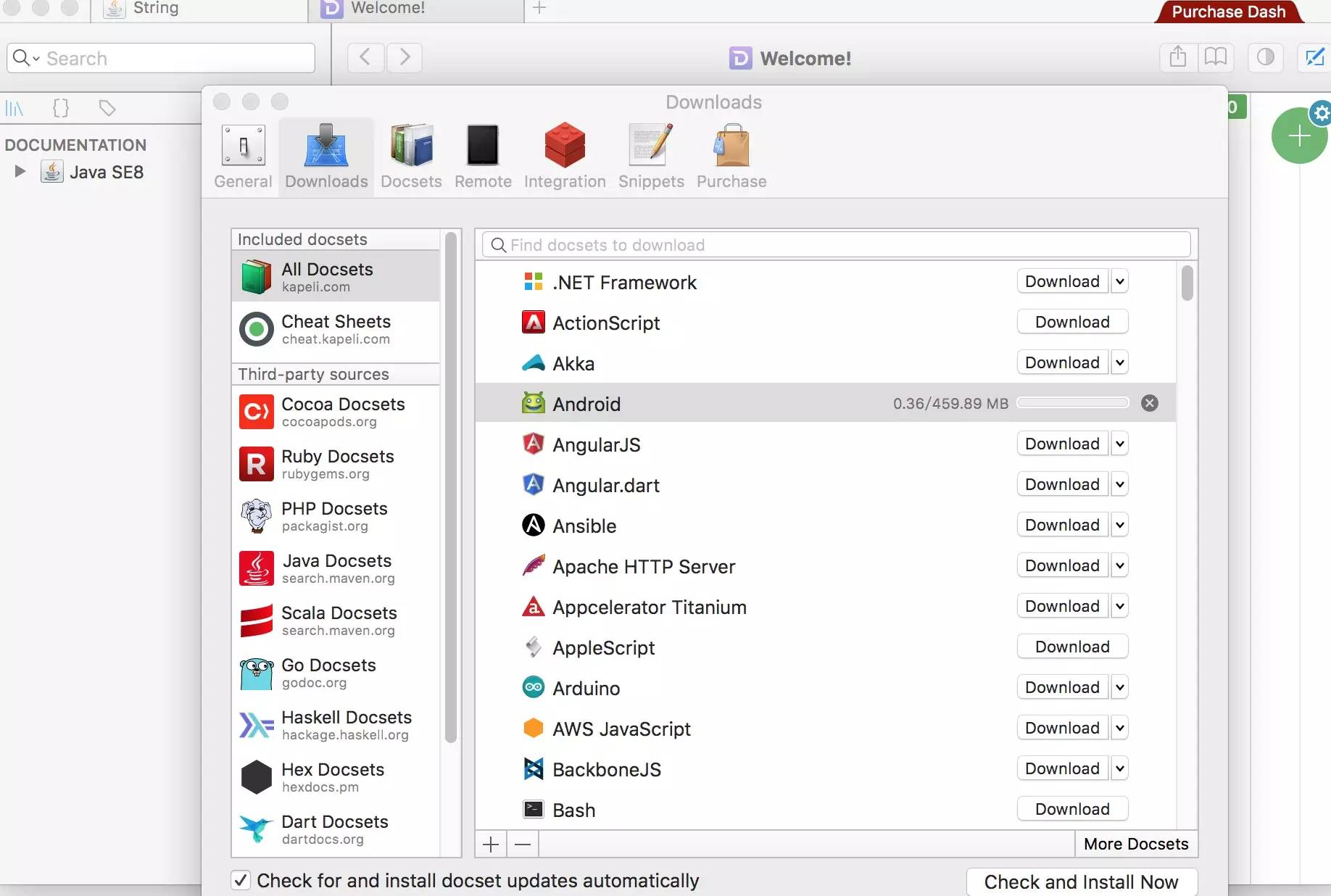Download the ActionScript docset

pos(1072,322)
